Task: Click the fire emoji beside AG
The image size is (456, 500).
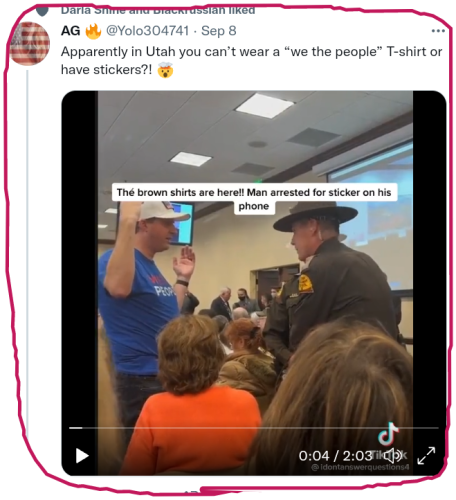Action: coord(93,31)
